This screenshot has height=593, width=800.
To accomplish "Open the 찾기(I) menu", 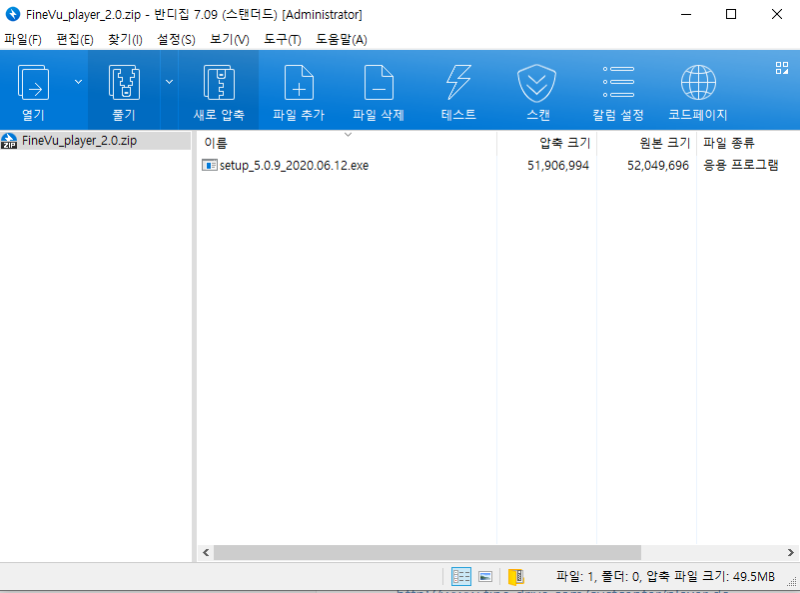I will click(125, 39).
